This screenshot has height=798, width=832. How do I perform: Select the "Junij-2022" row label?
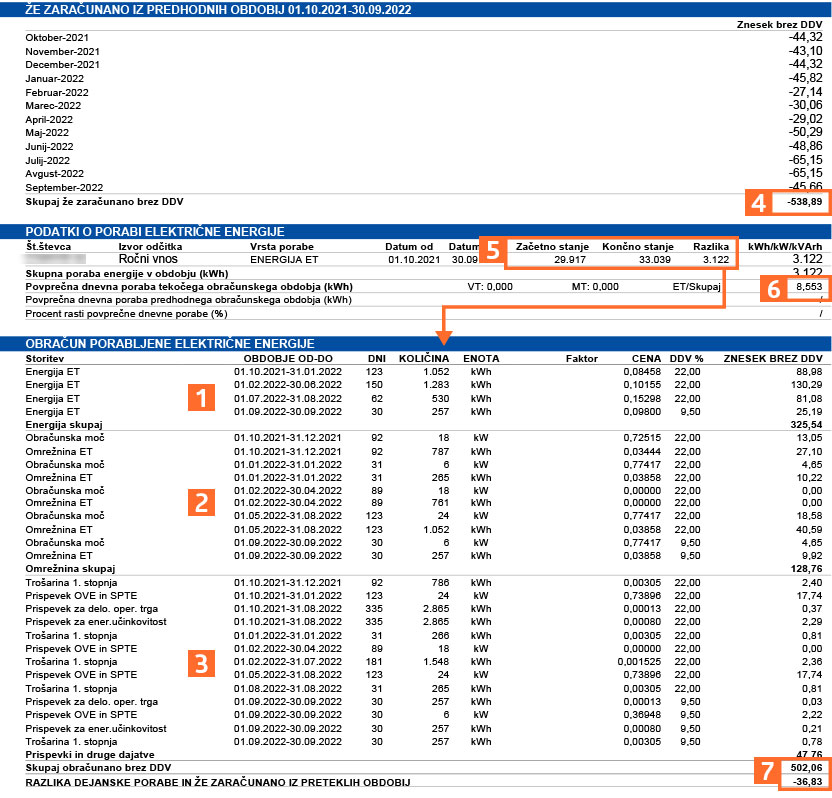click(49, 146)
